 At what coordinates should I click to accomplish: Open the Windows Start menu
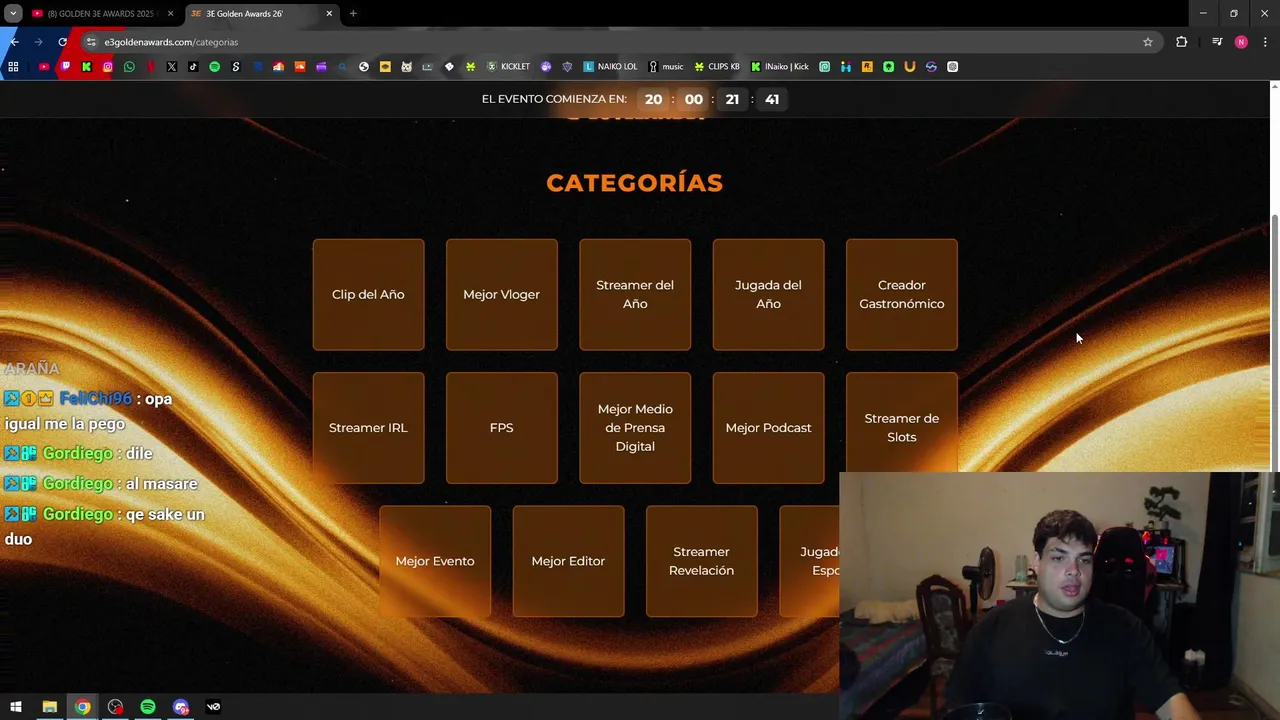pos(16,707)
